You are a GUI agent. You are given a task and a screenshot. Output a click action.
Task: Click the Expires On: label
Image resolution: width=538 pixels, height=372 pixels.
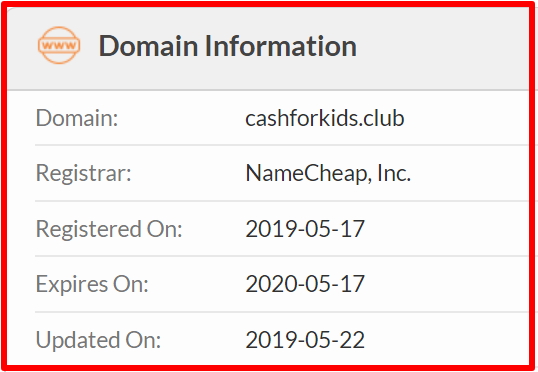(92, 284)
